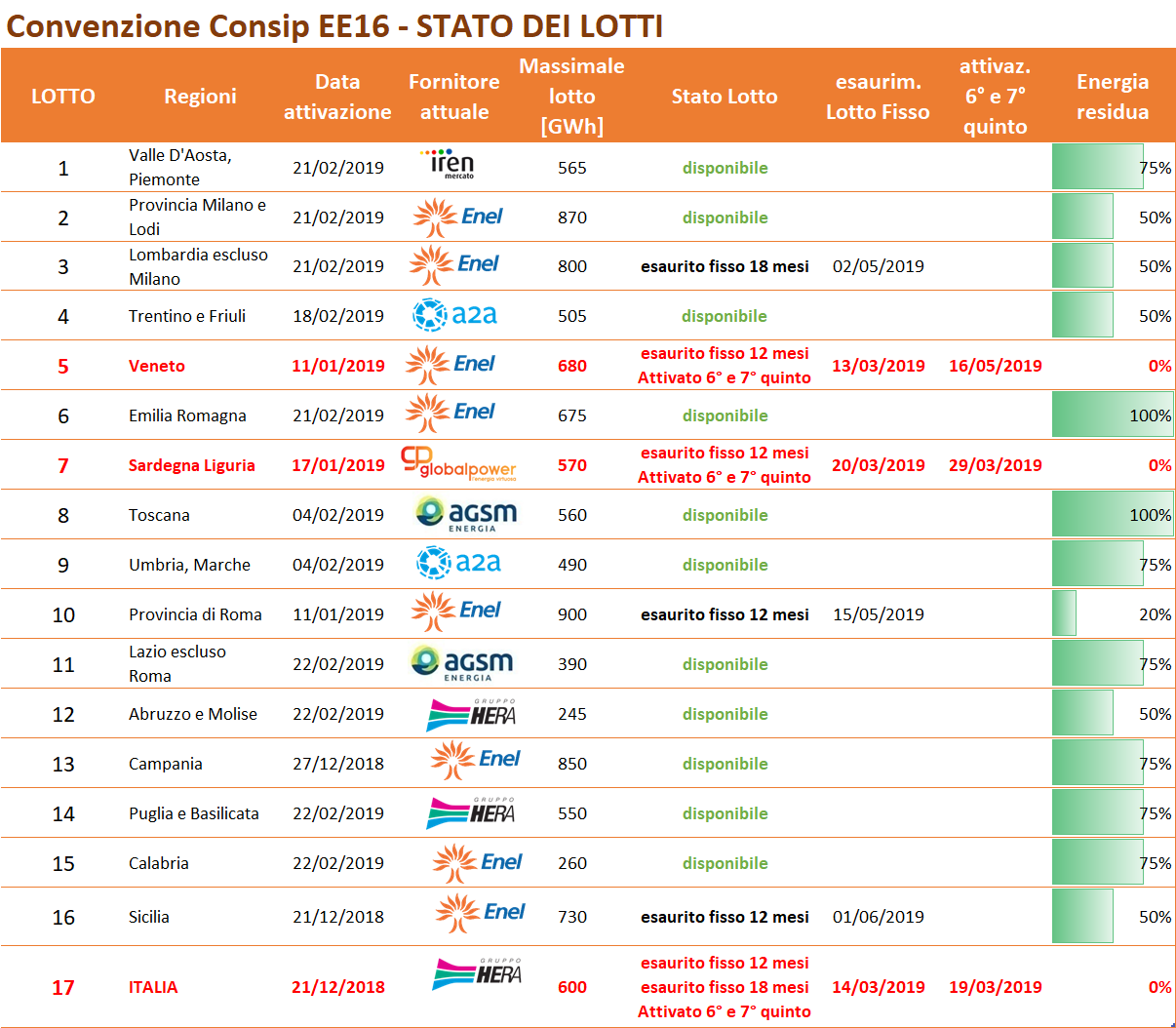The image size is (1176, 1028).
Task: Click the 75% energy bar for Umbria, Marche
Action: tap(1098, 564)
